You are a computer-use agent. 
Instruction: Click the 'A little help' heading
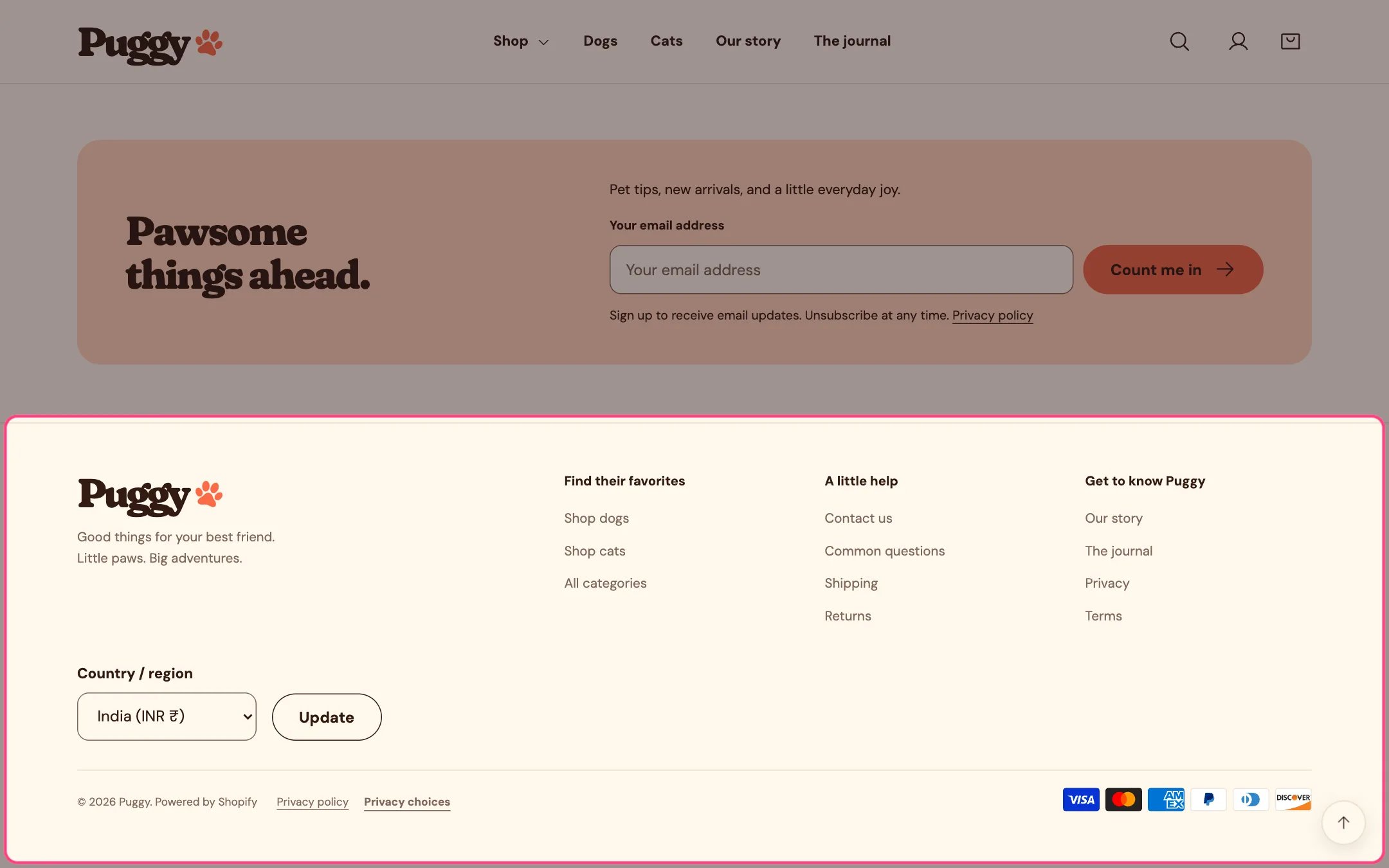pyautogui.click(x=861, y=481)
